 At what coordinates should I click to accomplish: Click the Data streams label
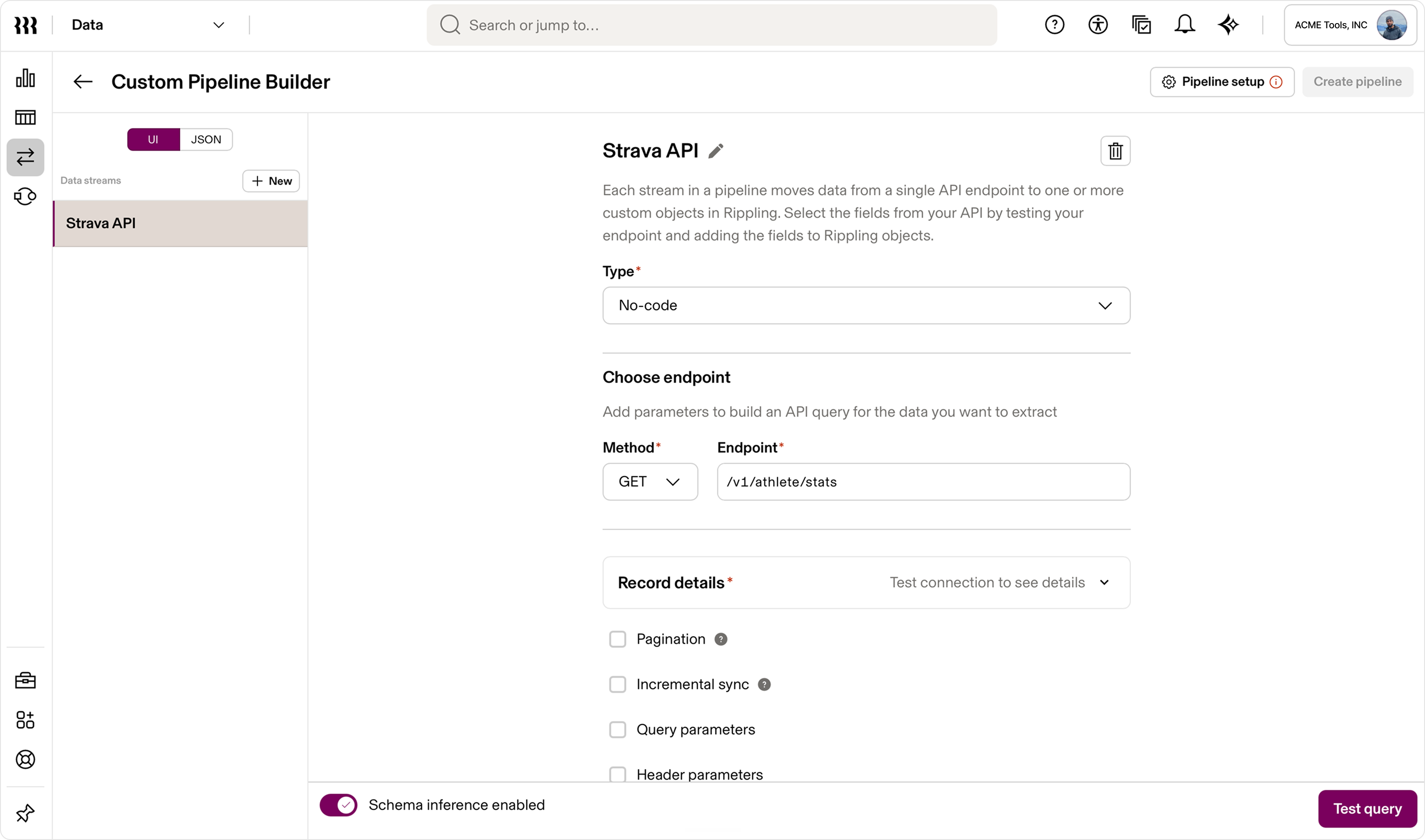point(91,181)
